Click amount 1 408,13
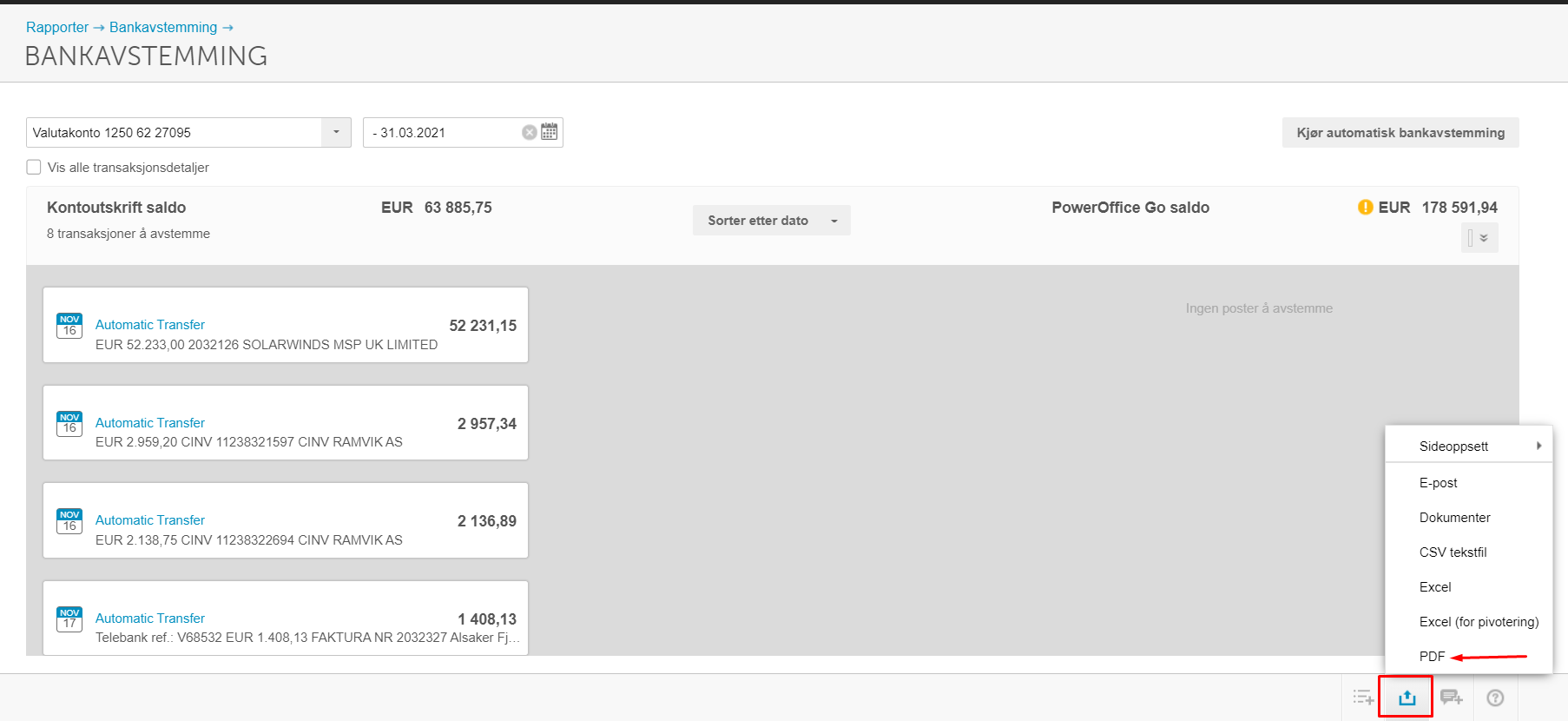The height and width of the screenshot is (721, 1568). click(487, 619)
